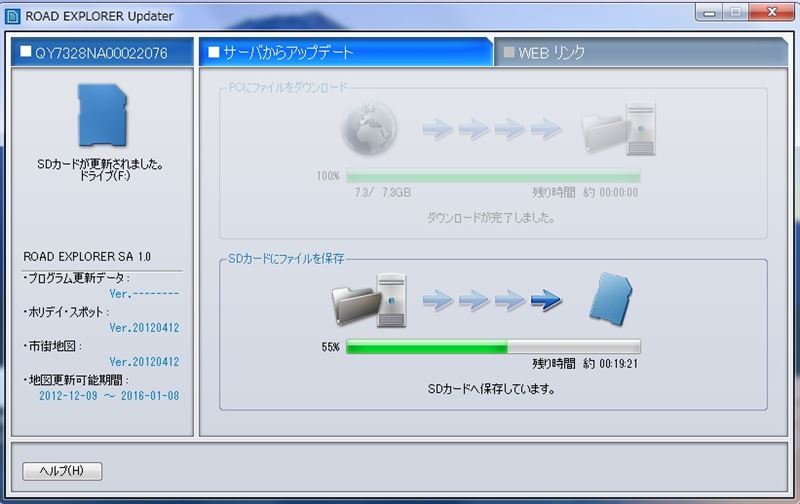Click the first arrow in the download section
The width and height of the screenshot is (800, 504).
pos(438,129)
